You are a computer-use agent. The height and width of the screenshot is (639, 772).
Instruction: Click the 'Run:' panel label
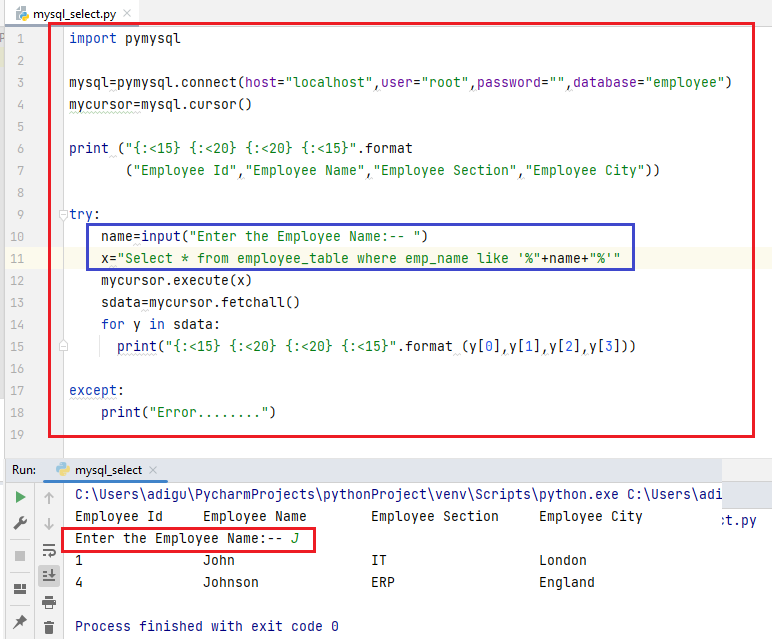tap(24, 470)
